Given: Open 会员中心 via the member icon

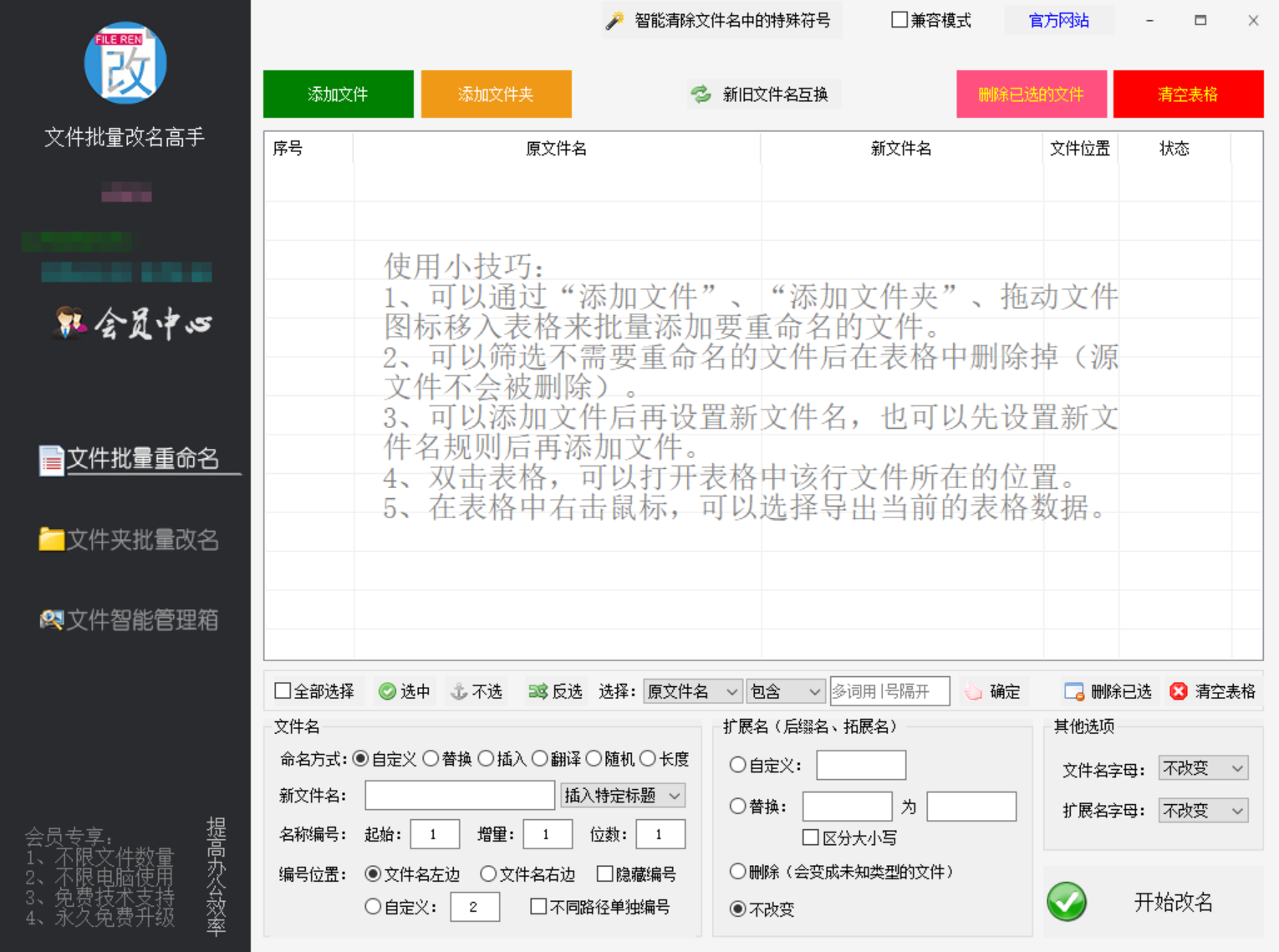Looking at the screenshot, I should pyautogui.click(x=70, y=324).
